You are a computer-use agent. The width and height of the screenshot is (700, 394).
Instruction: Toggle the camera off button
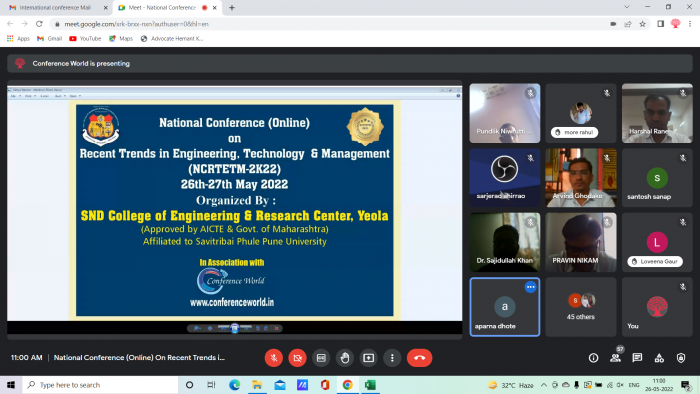297,358
